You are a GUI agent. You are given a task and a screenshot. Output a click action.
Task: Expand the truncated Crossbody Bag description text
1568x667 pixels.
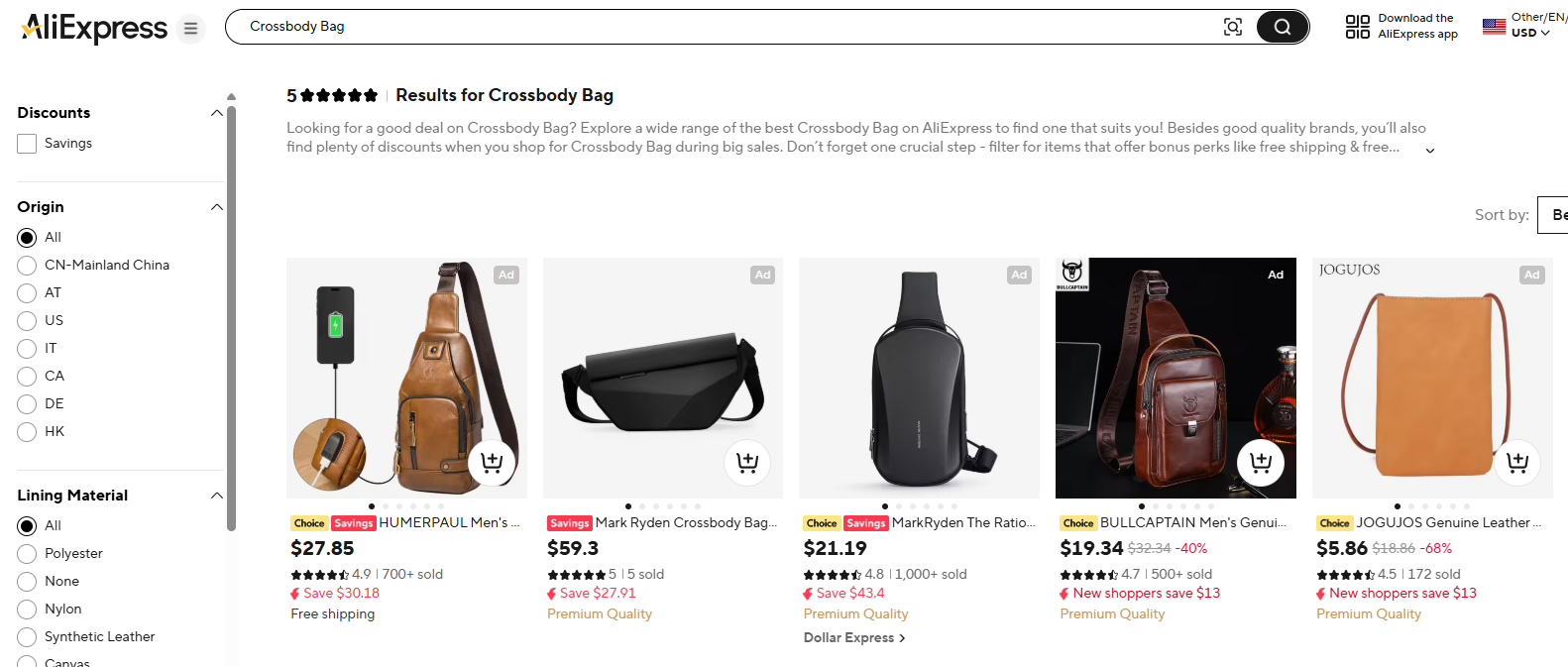pos(1429,149)
